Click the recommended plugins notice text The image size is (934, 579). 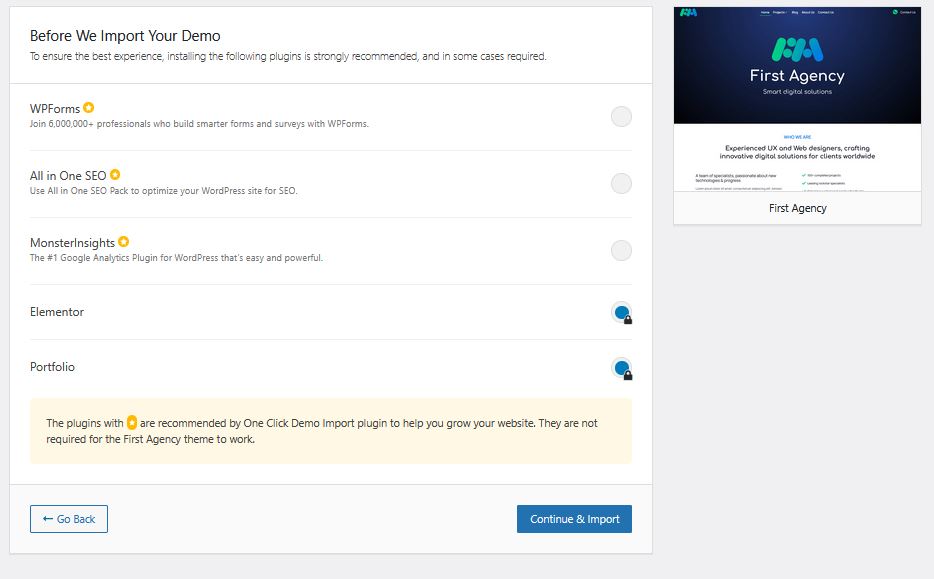(322, 431)
